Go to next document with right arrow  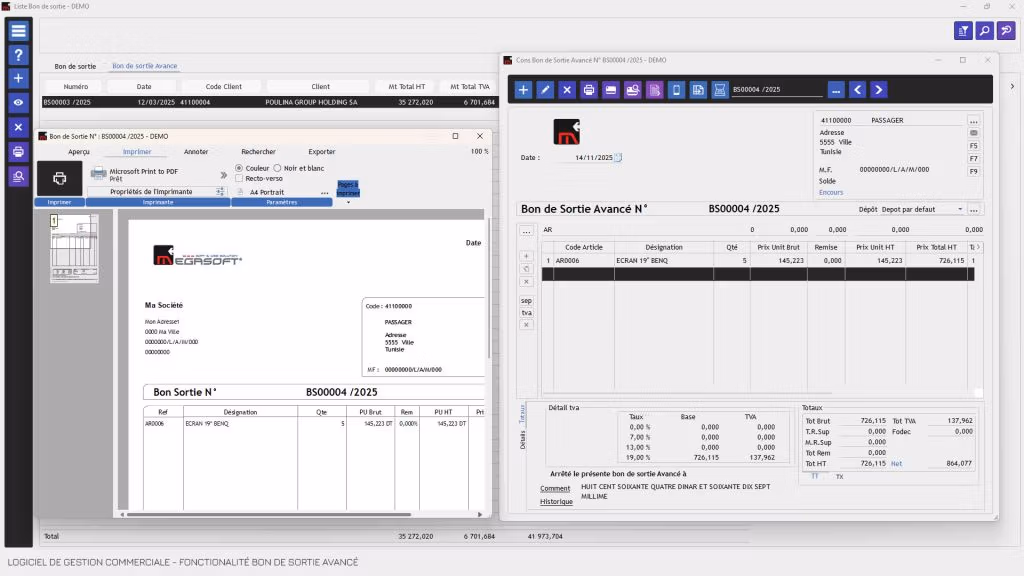click(x=879, y=89)
